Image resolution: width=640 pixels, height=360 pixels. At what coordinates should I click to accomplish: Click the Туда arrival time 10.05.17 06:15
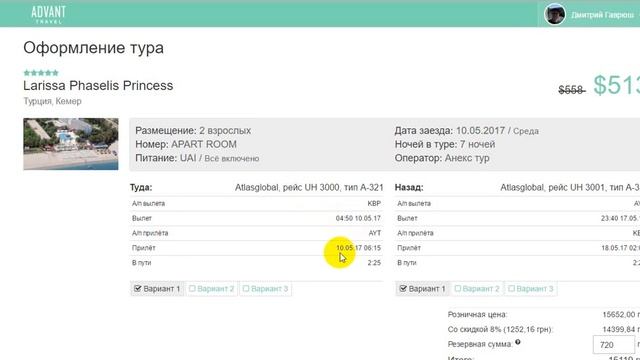(x=358, y=248)
